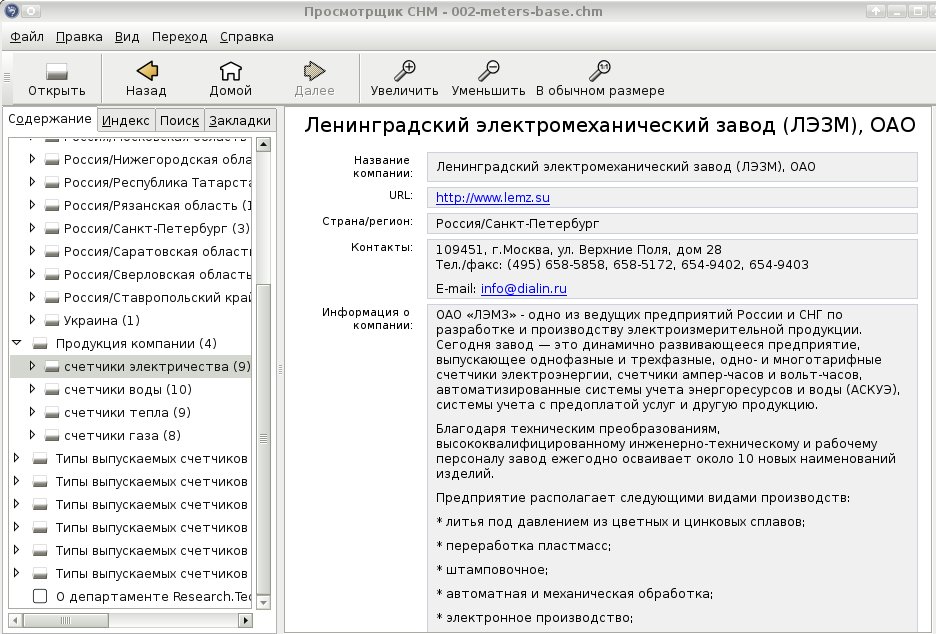Click book icon of Россия/Республика Татарстан row

pyautogui.click(x=52, y=183)
